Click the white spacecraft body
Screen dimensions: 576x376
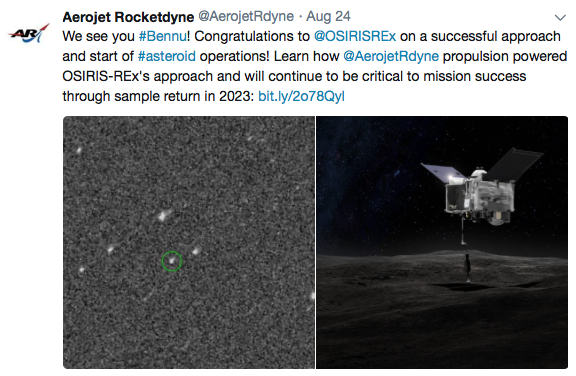pos(479,196)
